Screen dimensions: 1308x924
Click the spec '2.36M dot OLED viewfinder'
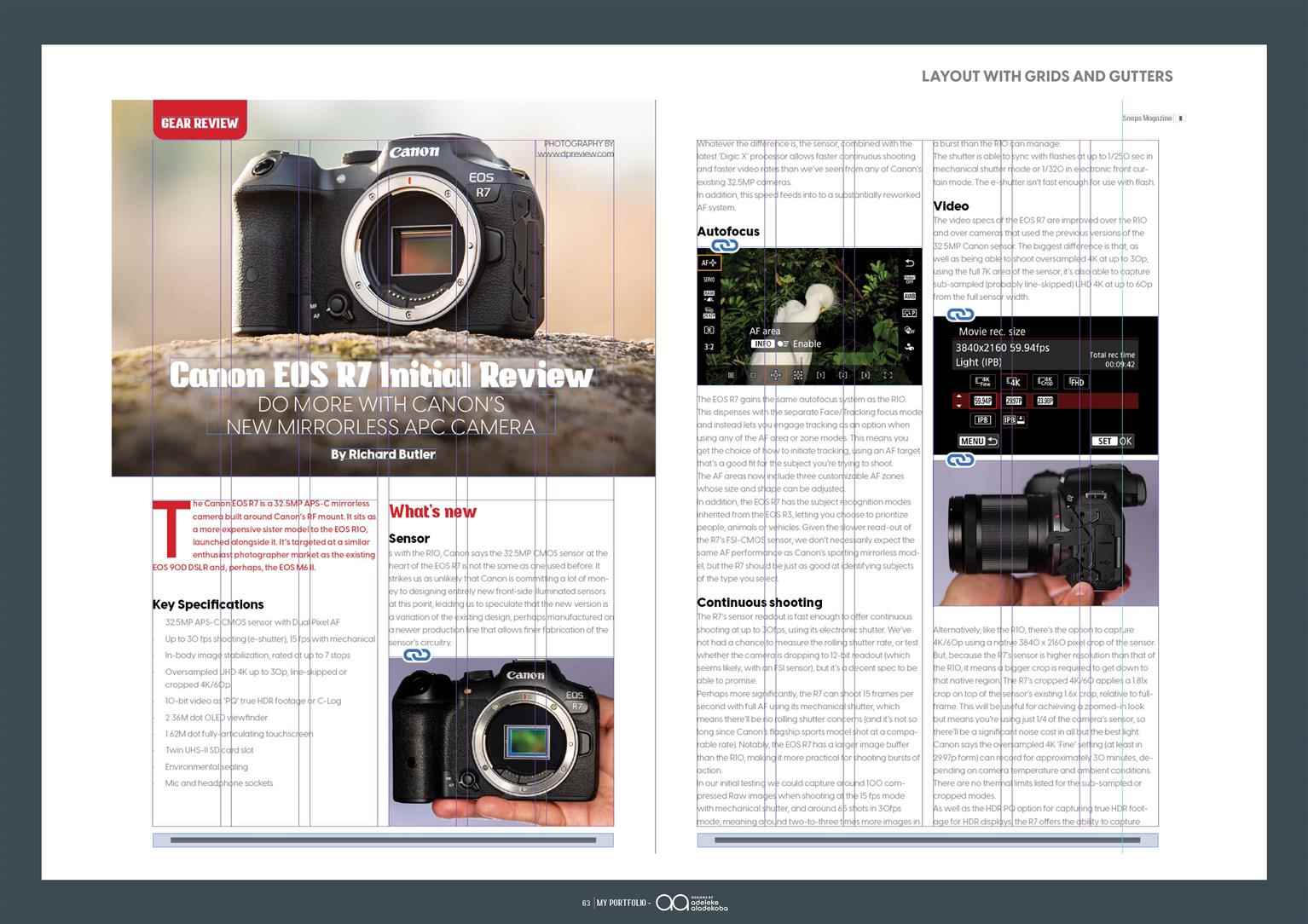[x=217, y=717]
